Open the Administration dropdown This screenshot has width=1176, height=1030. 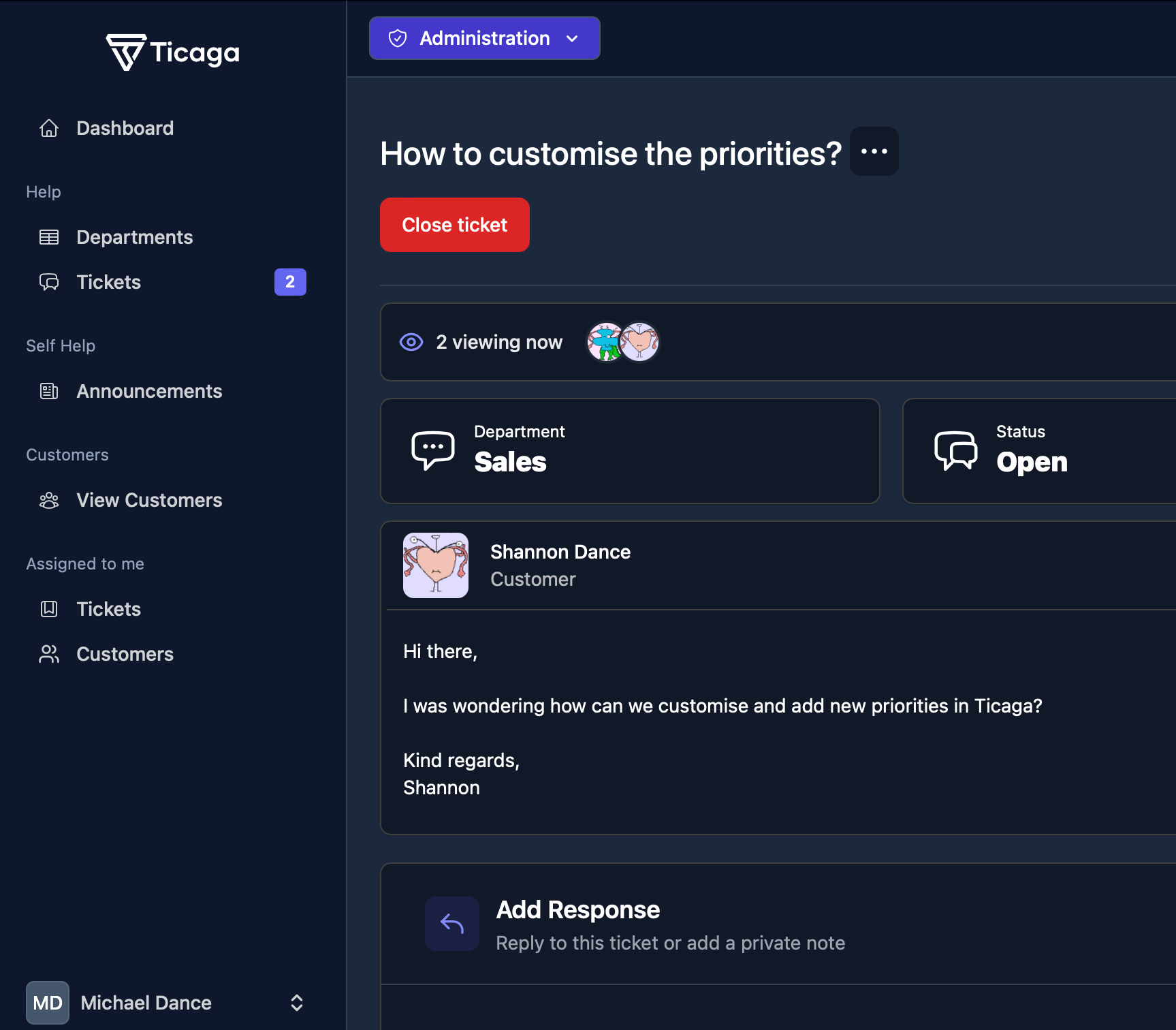point(484,38)
